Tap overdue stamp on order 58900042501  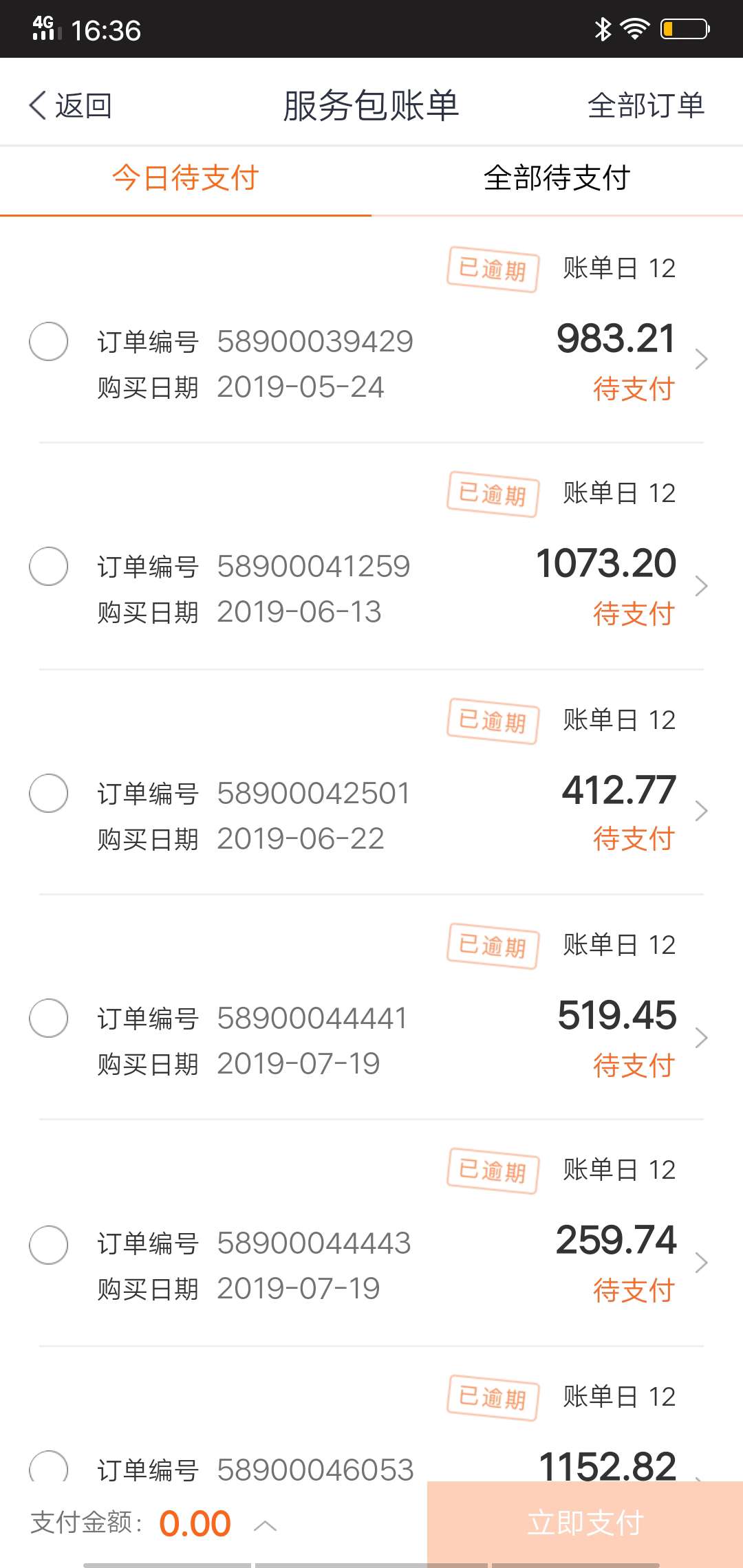coord(493,721)
